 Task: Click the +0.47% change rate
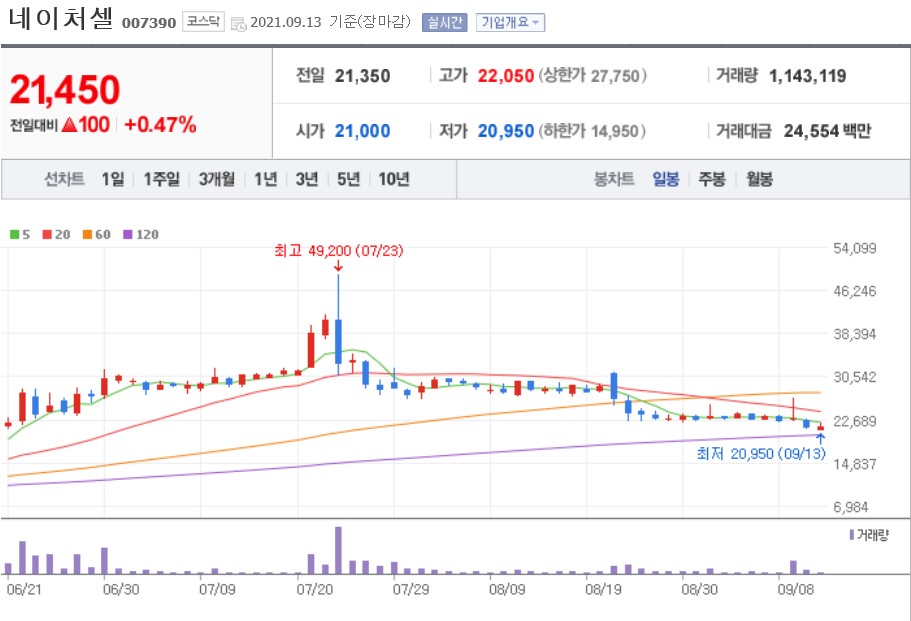(x=160, y=125)
